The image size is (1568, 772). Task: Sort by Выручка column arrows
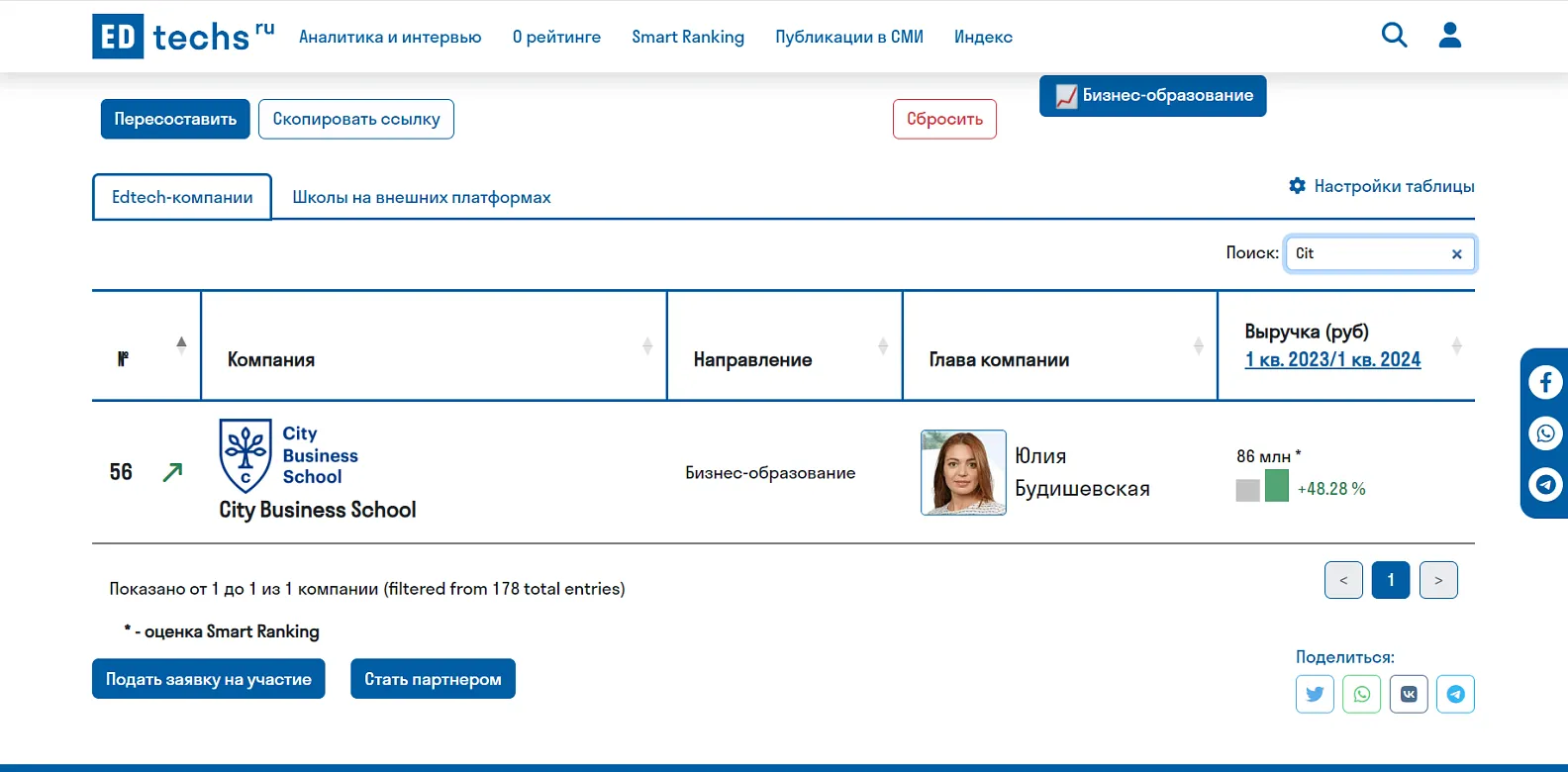1456,345
